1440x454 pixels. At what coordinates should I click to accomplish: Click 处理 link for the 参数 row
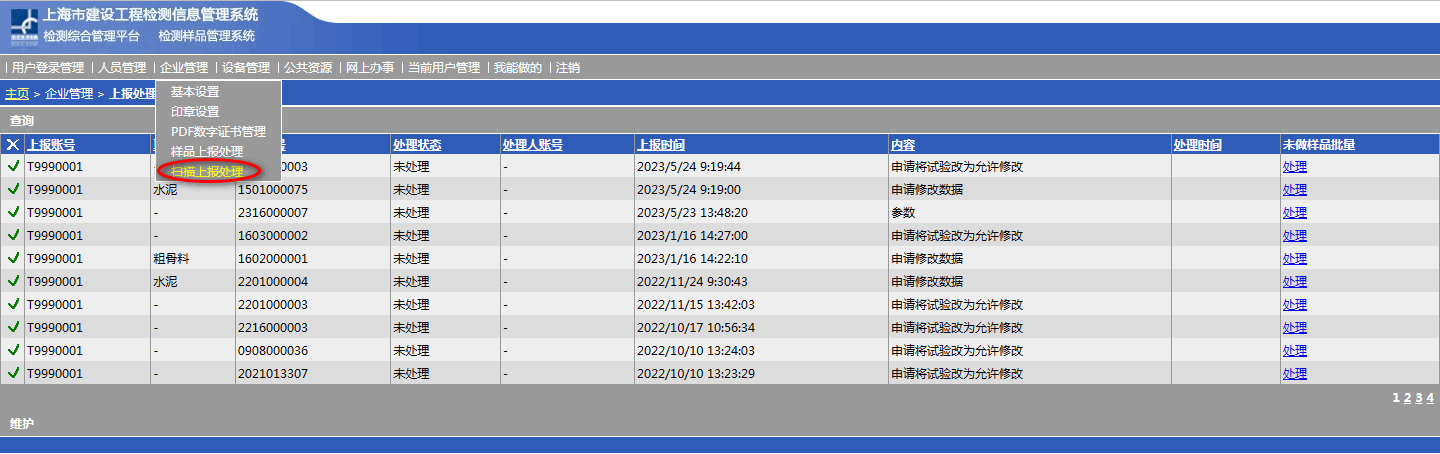pyautogui.click(x=1294, y=212)
